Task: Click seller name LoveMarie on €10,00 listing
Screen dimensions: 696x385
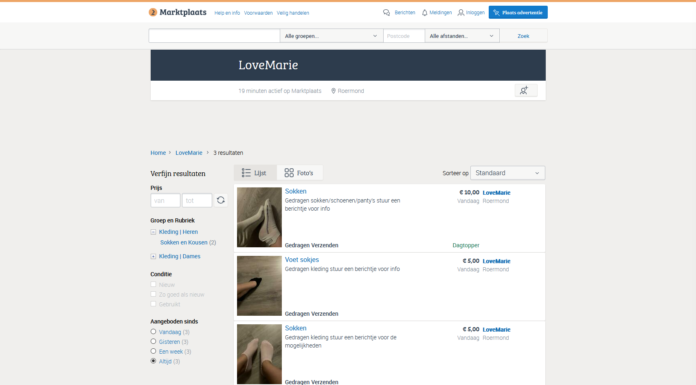Action: 496,193
